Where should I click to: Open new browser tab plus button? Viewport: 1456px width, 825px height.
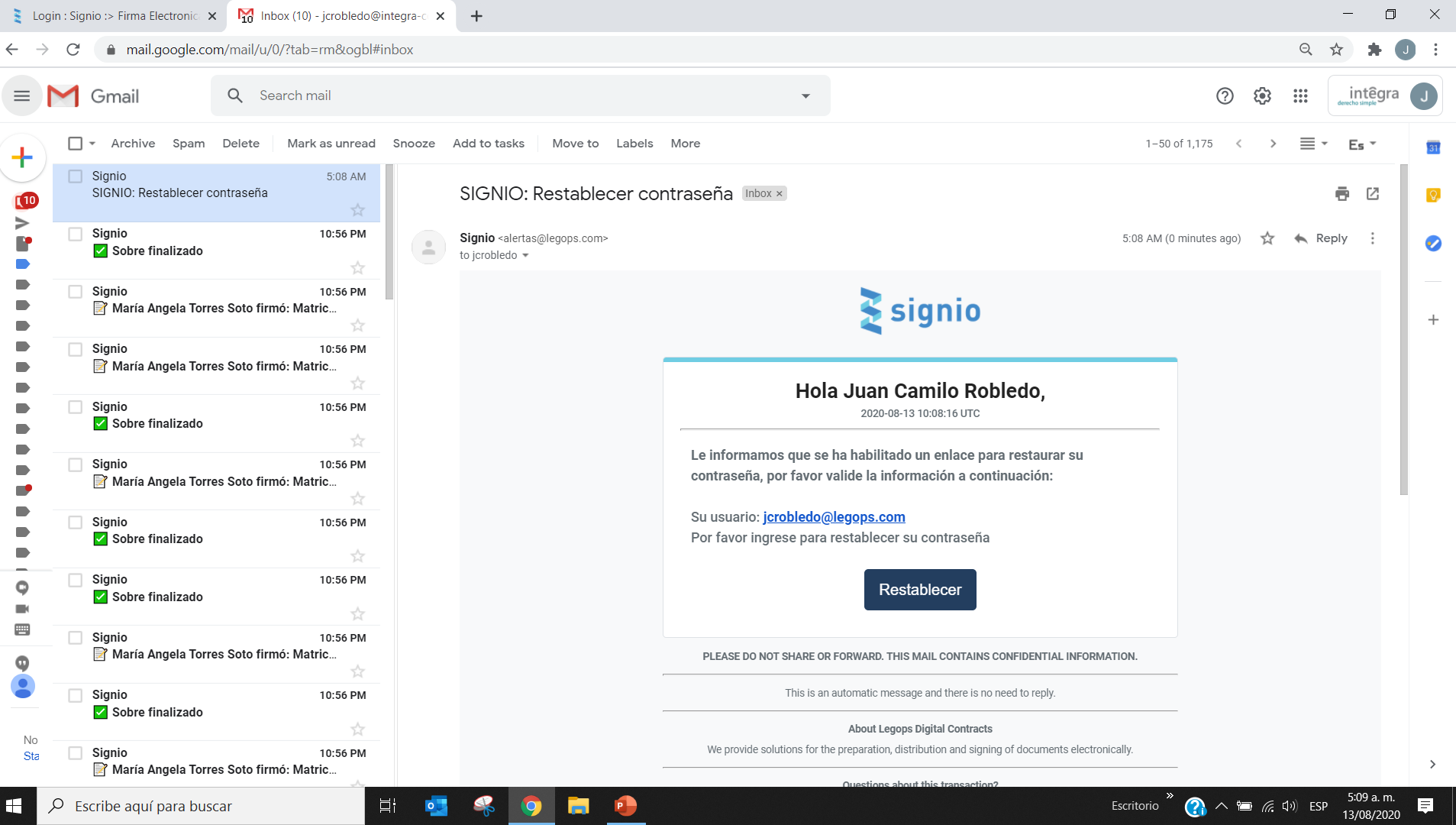476,15
